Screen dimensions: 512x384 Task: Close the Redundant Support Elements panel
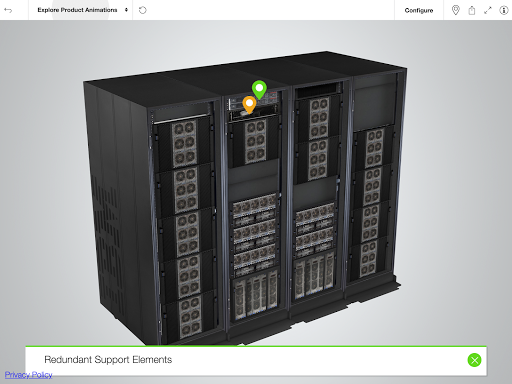coord(474,360)
